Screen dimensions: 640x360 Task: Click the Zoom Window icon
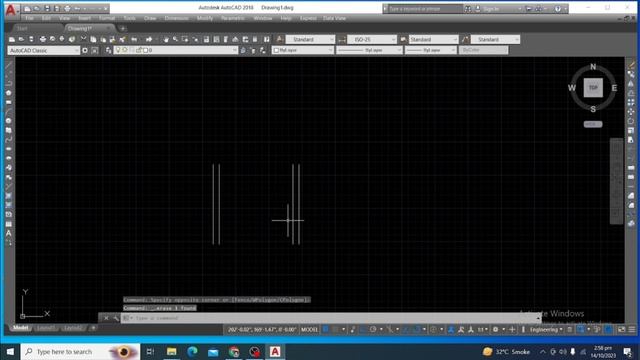[x=185, y=39]
